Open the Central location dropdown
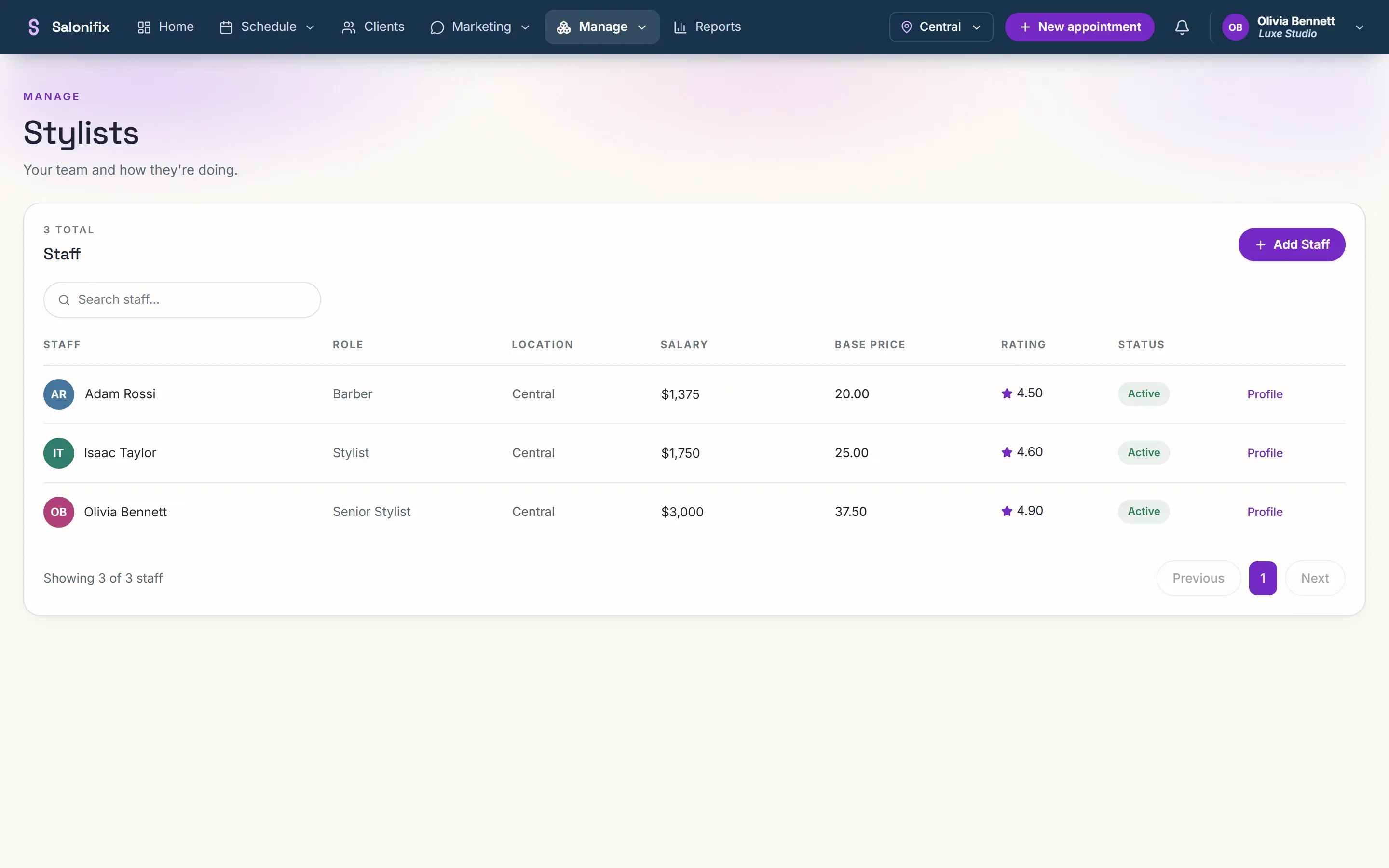 pos(941,27)
